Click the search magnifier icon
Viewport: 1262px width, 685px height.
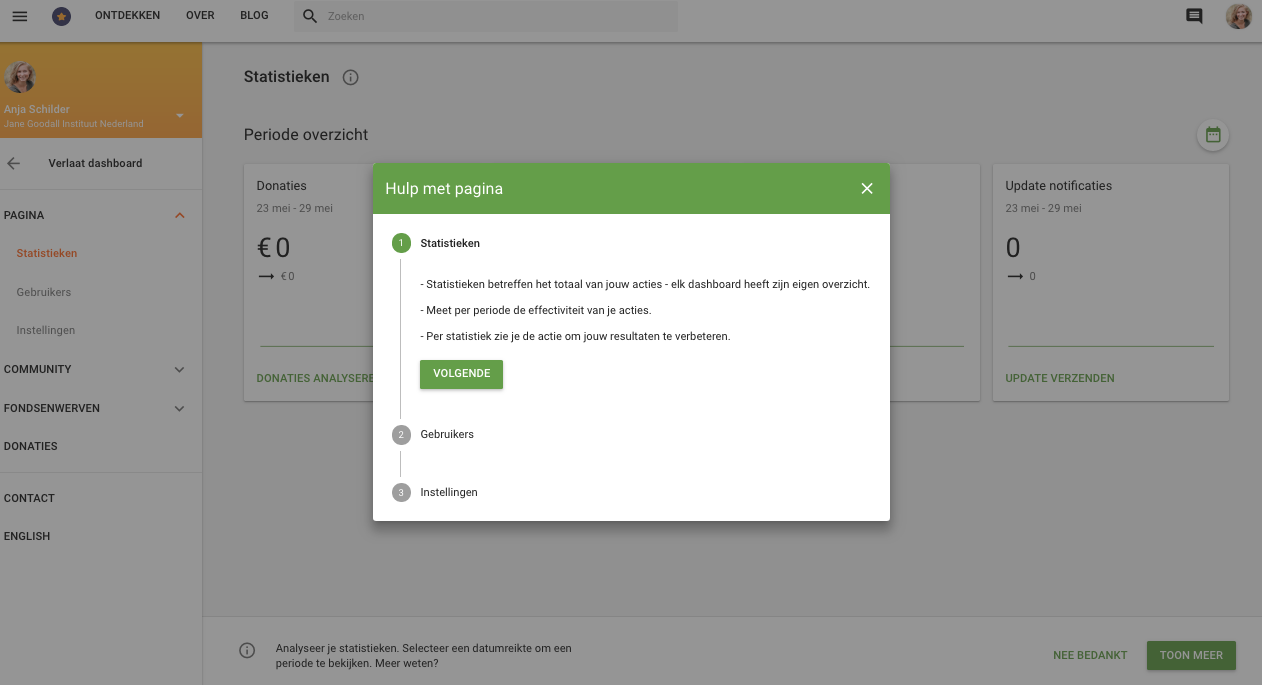[310, 16]
